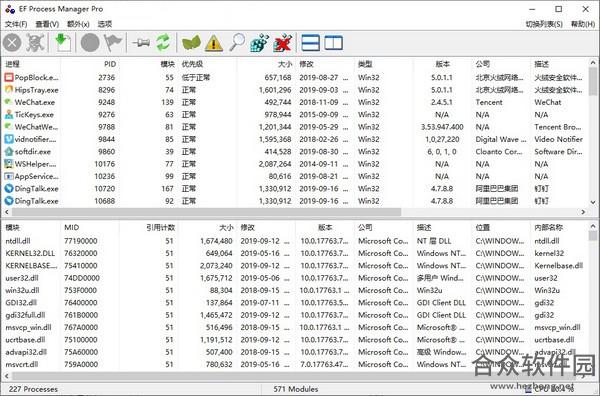
Task: Click module list horizontal scroll left arrow
Action: [7, 376]
